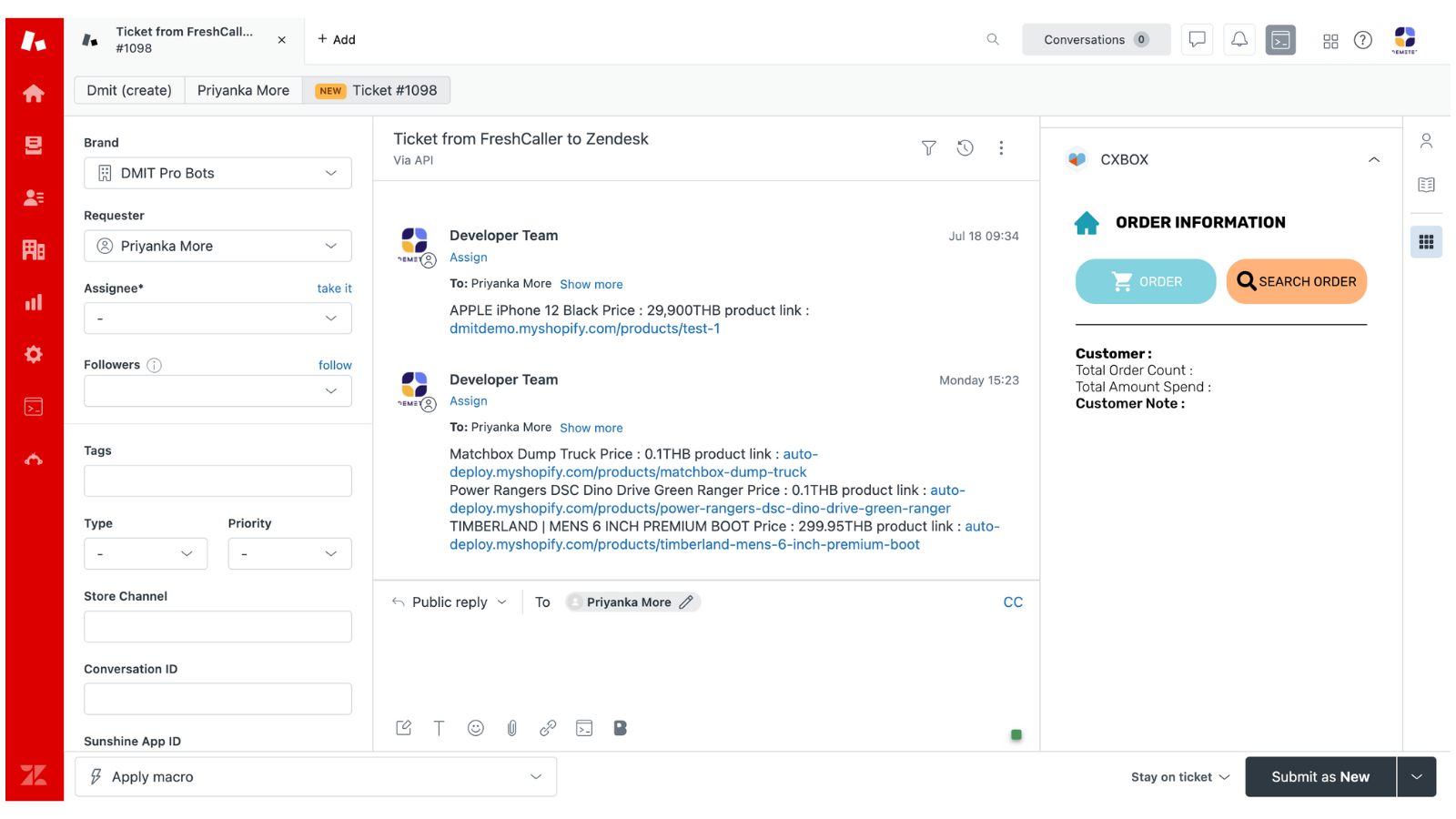Click the green status indicator in composer
This screenshot has height=819, width=1456.
1016,734
